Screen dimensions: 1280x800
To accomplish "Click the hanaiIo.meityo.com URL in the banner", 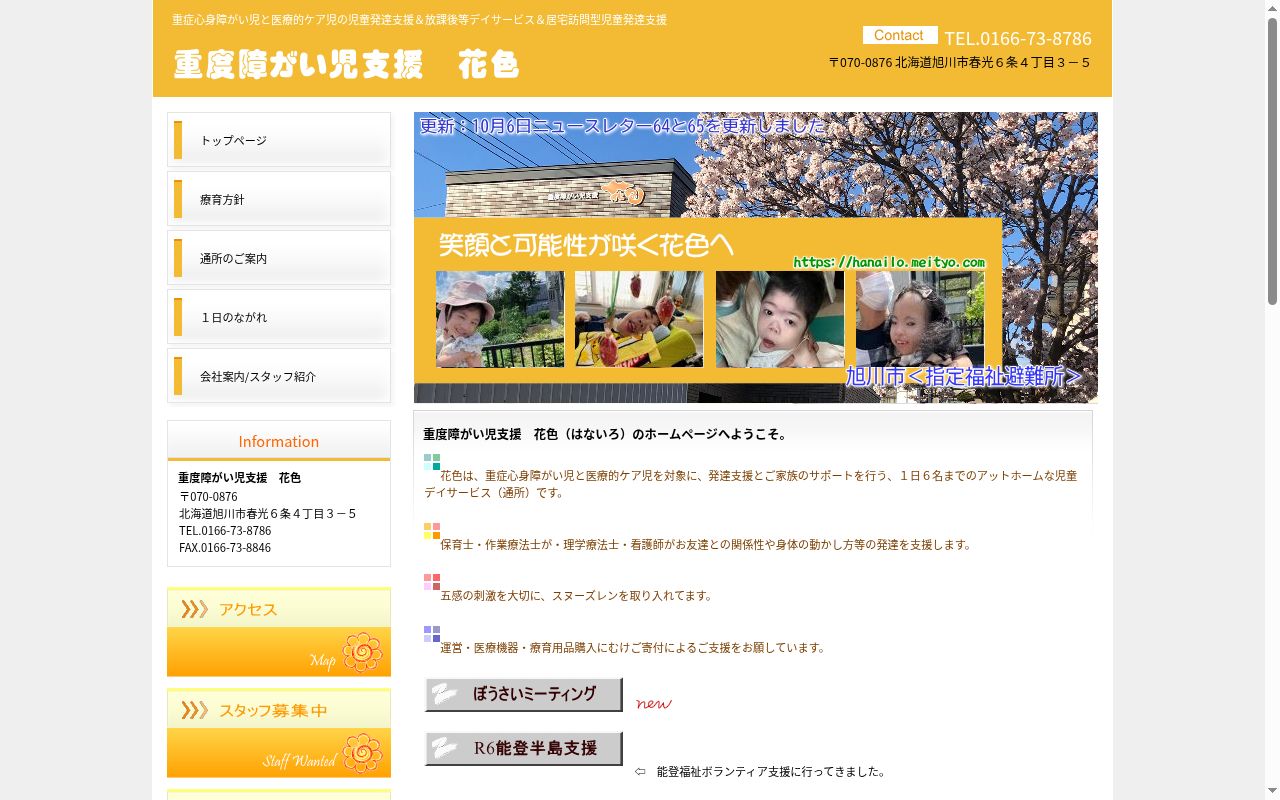I will (889, 262).
